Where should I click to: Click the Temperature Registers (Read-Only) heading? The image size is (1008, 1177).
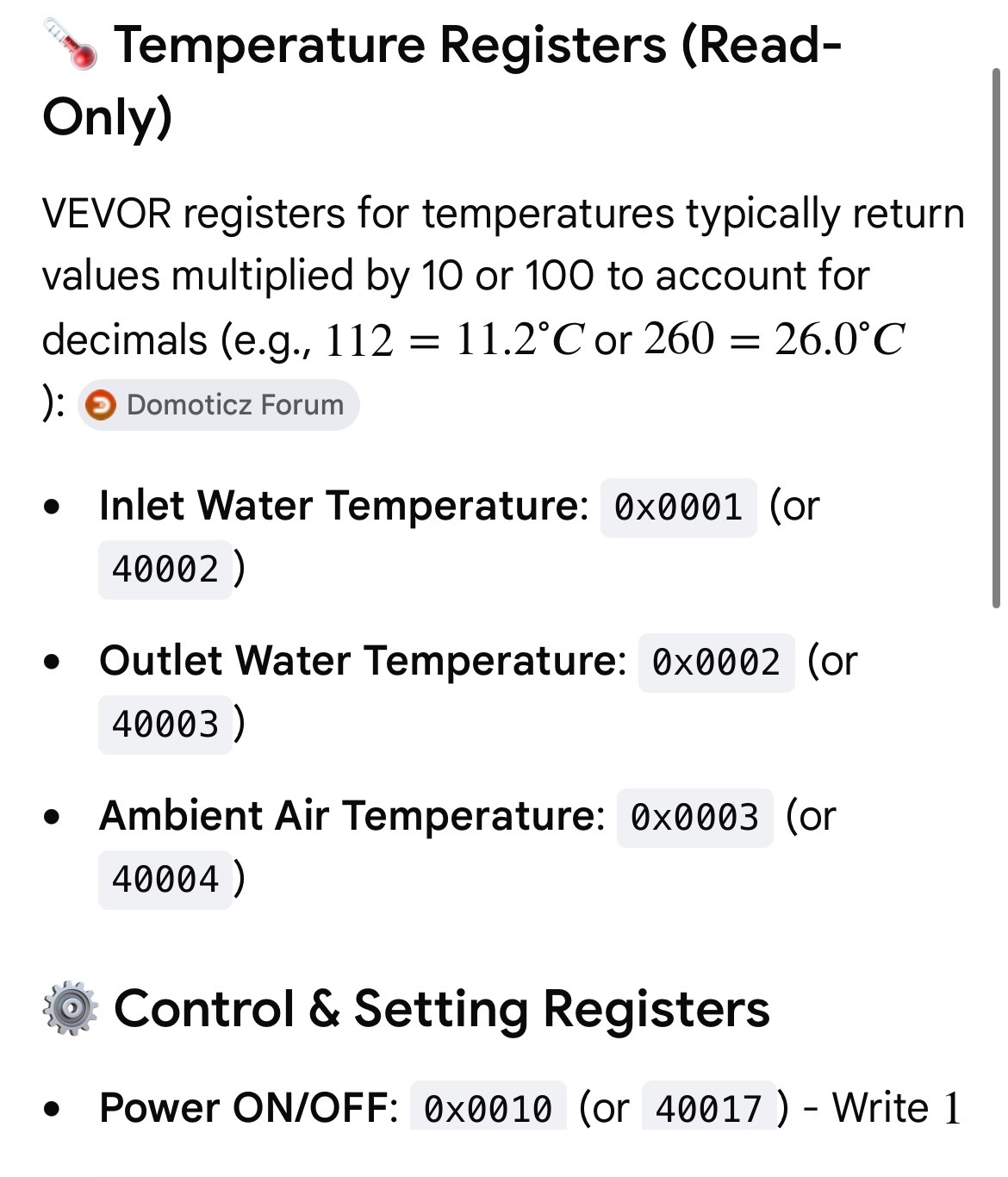442,81
